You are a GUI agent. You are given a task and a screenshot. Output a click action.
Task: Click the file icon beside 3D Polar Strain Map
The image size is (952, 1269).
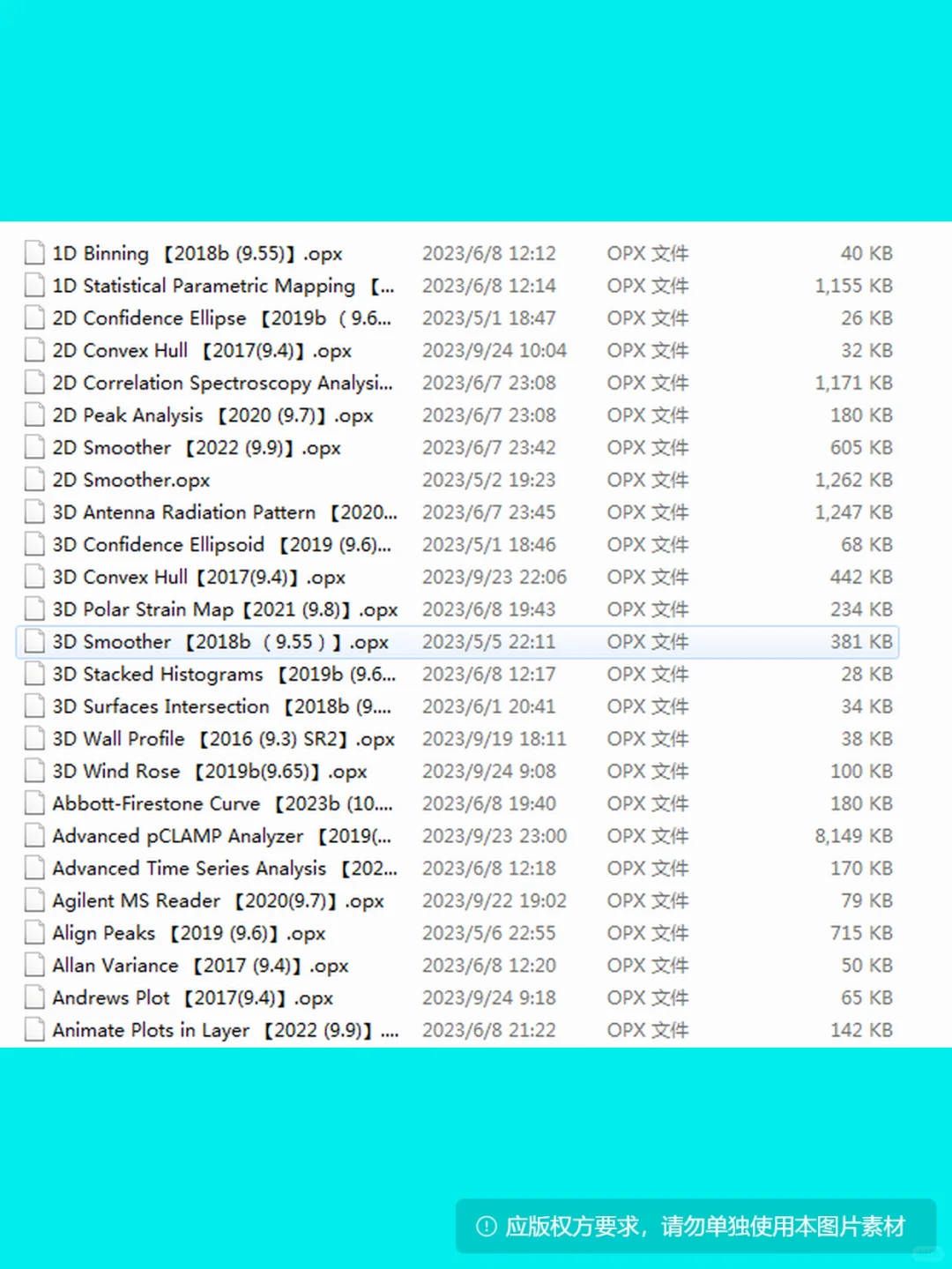click(x=34, y=609)
